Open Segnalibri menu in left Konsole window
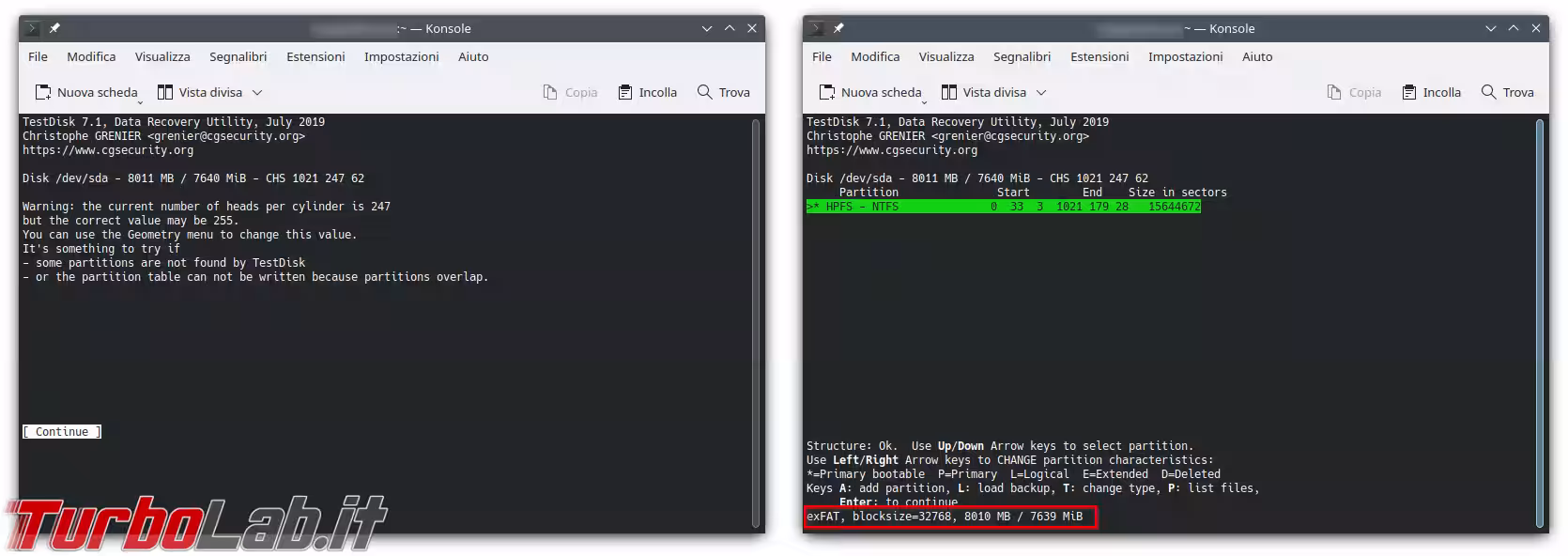1568x556 pixels. click(238, 56)
